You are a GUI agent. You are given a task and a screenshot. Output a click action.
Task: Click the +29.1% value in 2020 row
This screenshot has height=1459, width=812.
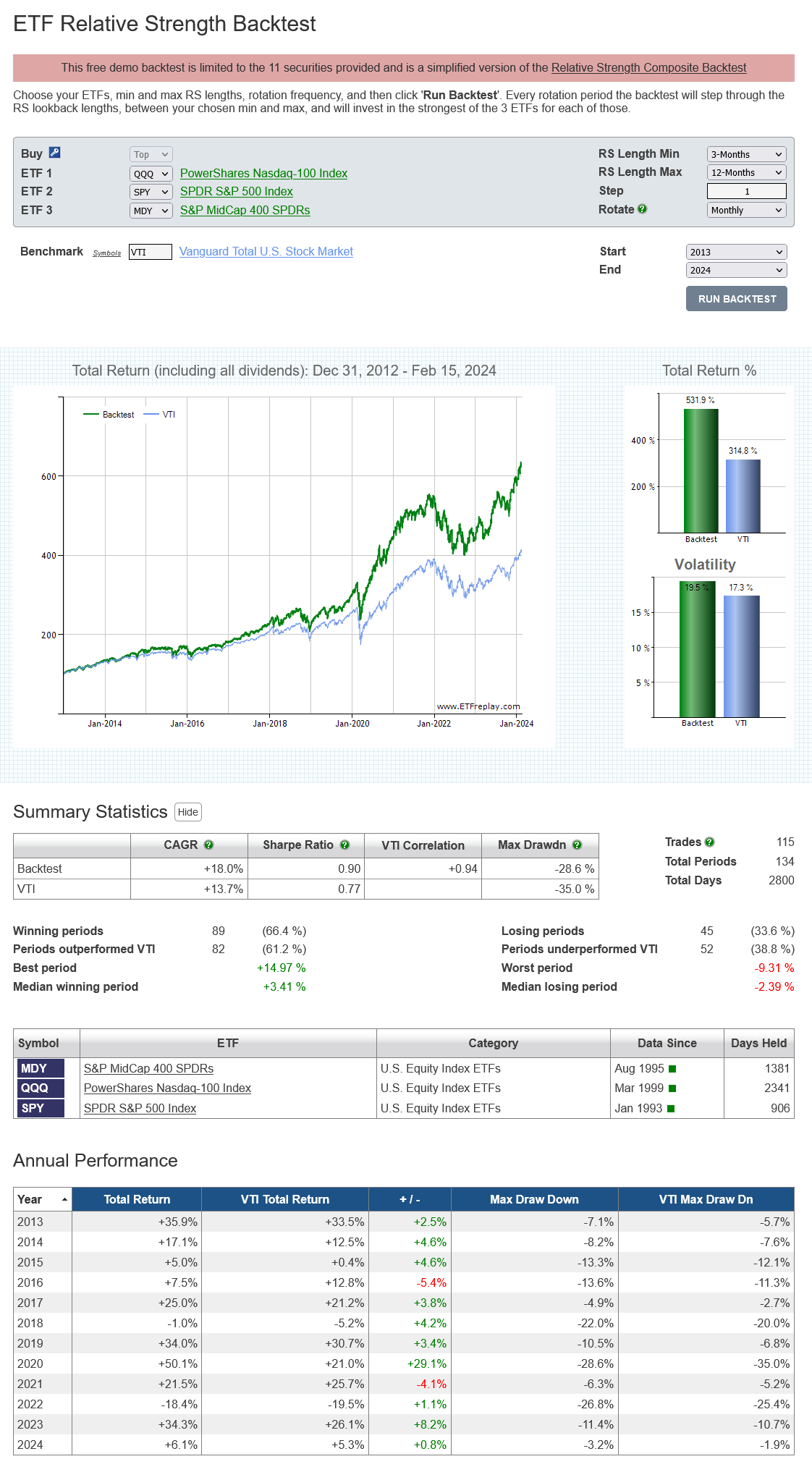[x=427, y=1363]
